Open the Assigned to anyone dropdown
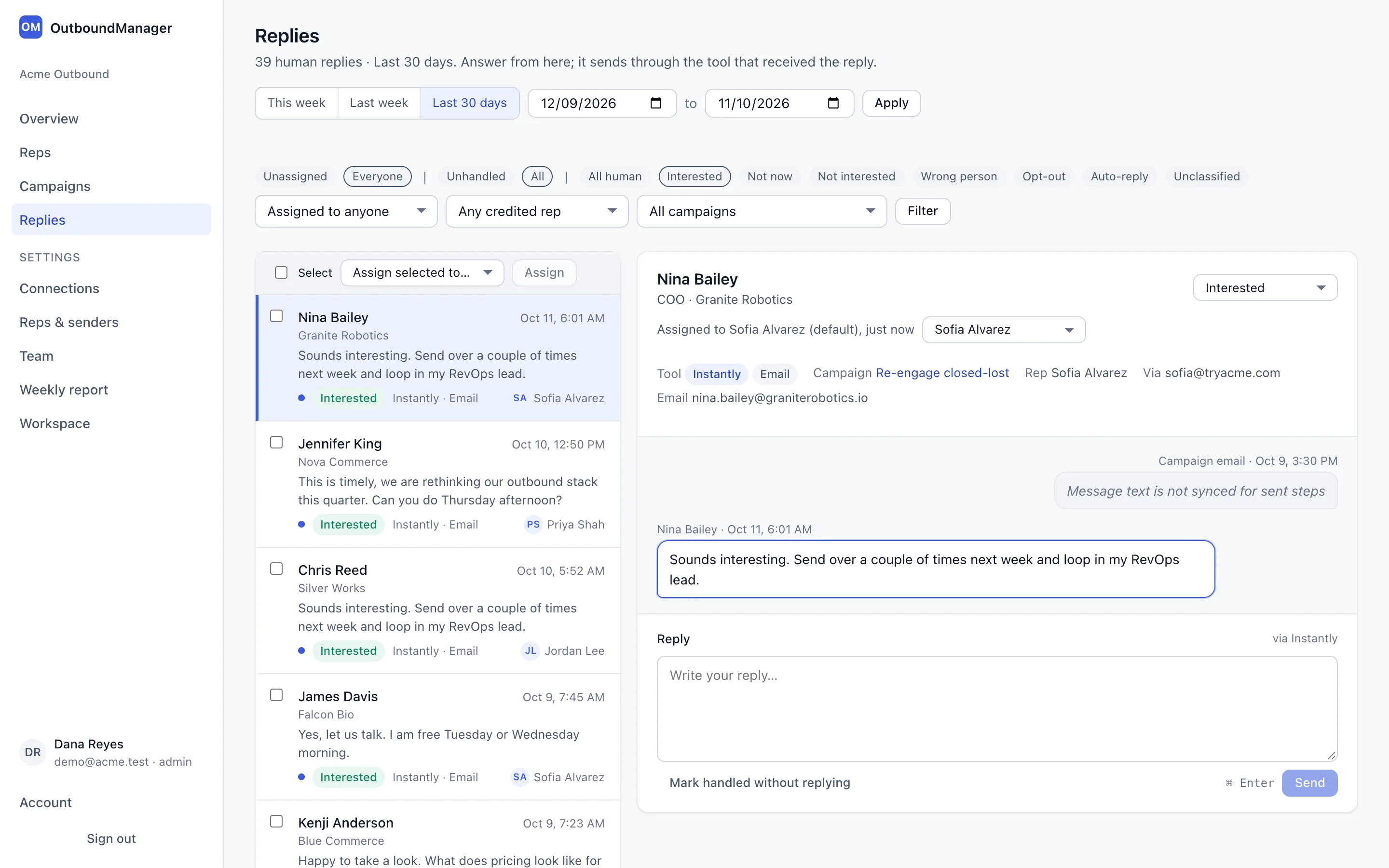This screenshot has height=868, width=1389. tap(346, 211)
